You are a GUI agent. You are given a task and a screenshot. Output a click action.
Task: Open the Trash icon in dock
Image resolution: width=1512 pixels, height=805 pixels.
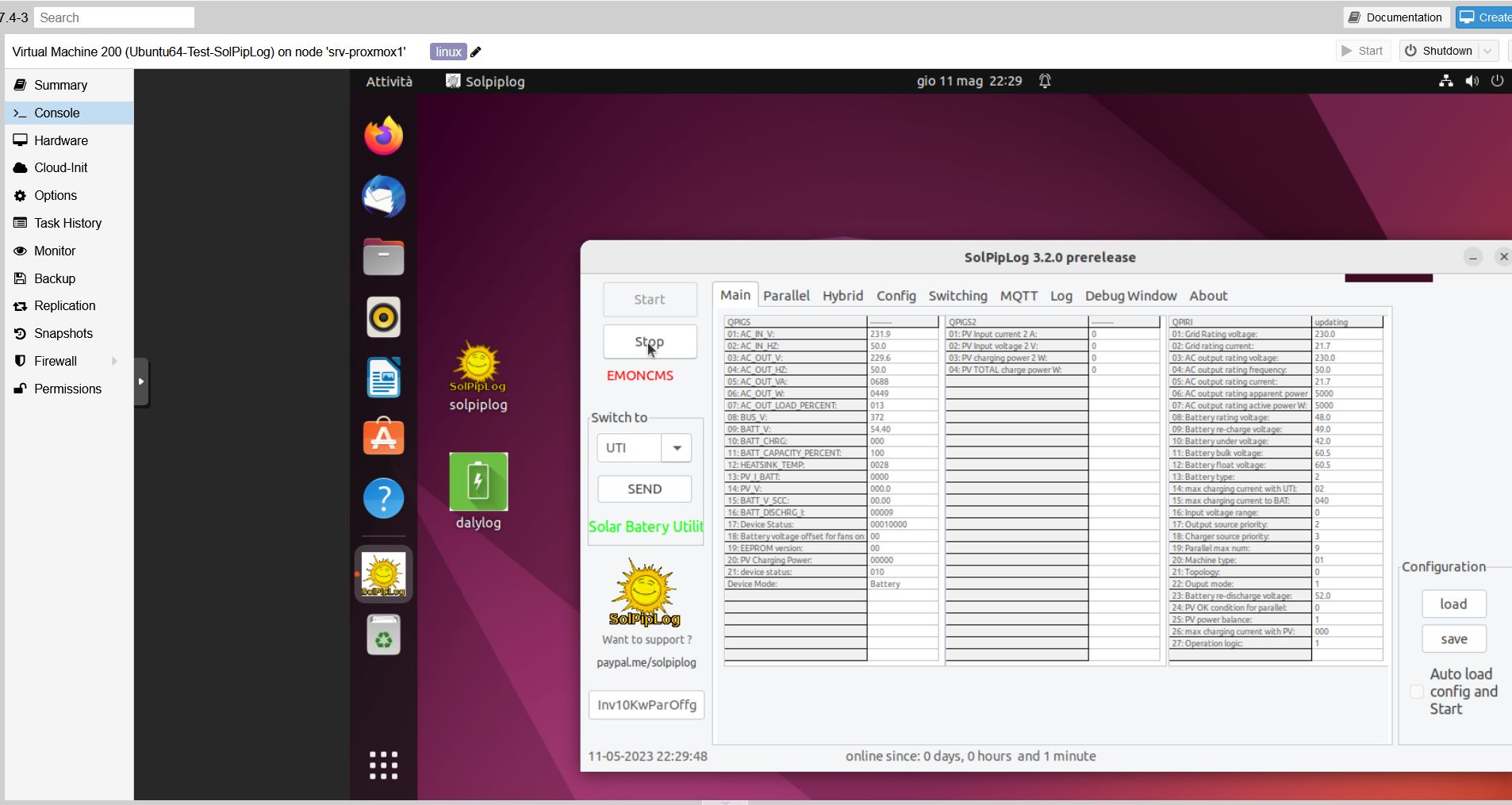[x=383, y=635]
